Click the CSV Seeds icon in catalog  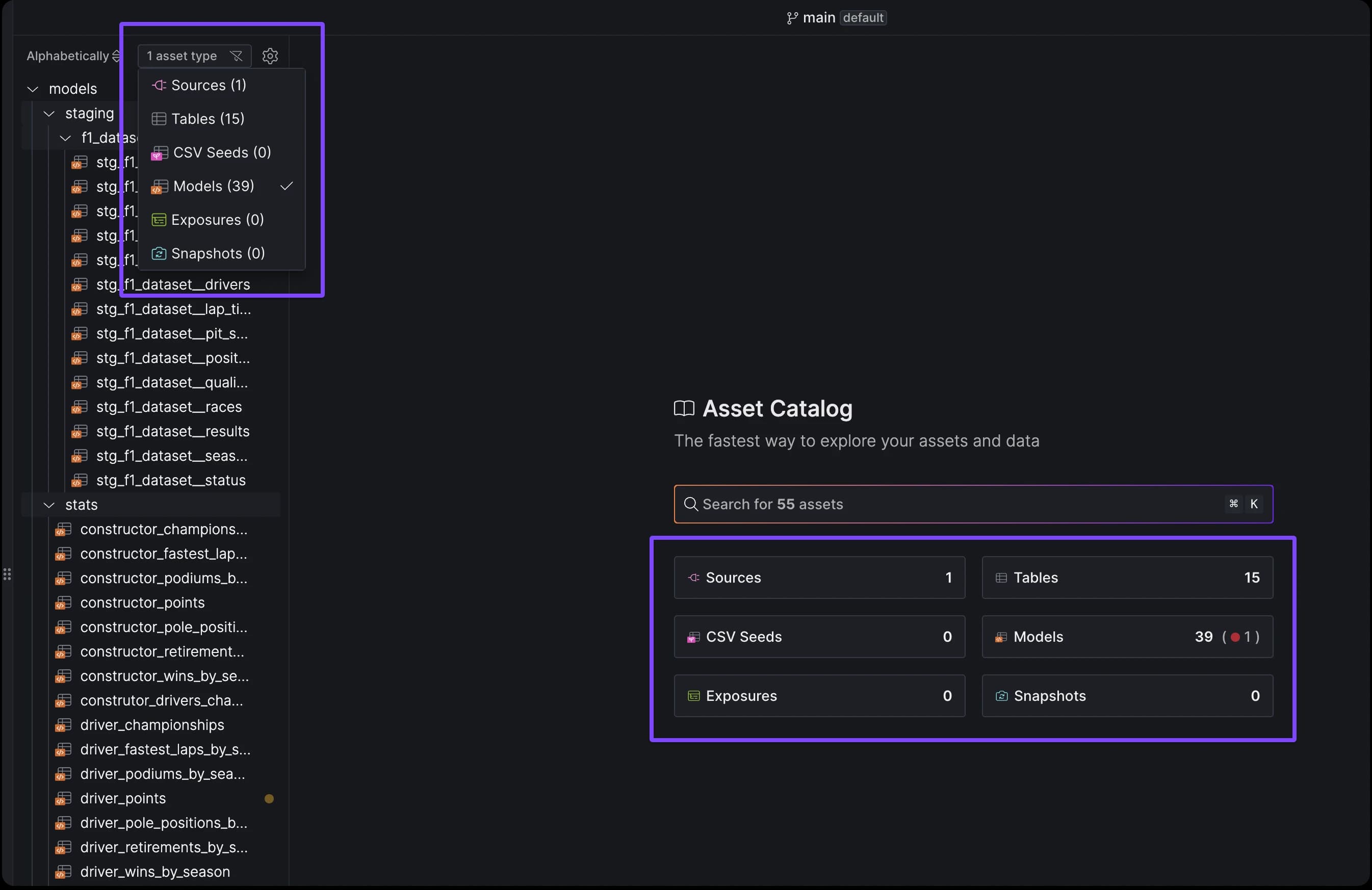[694, 636]
